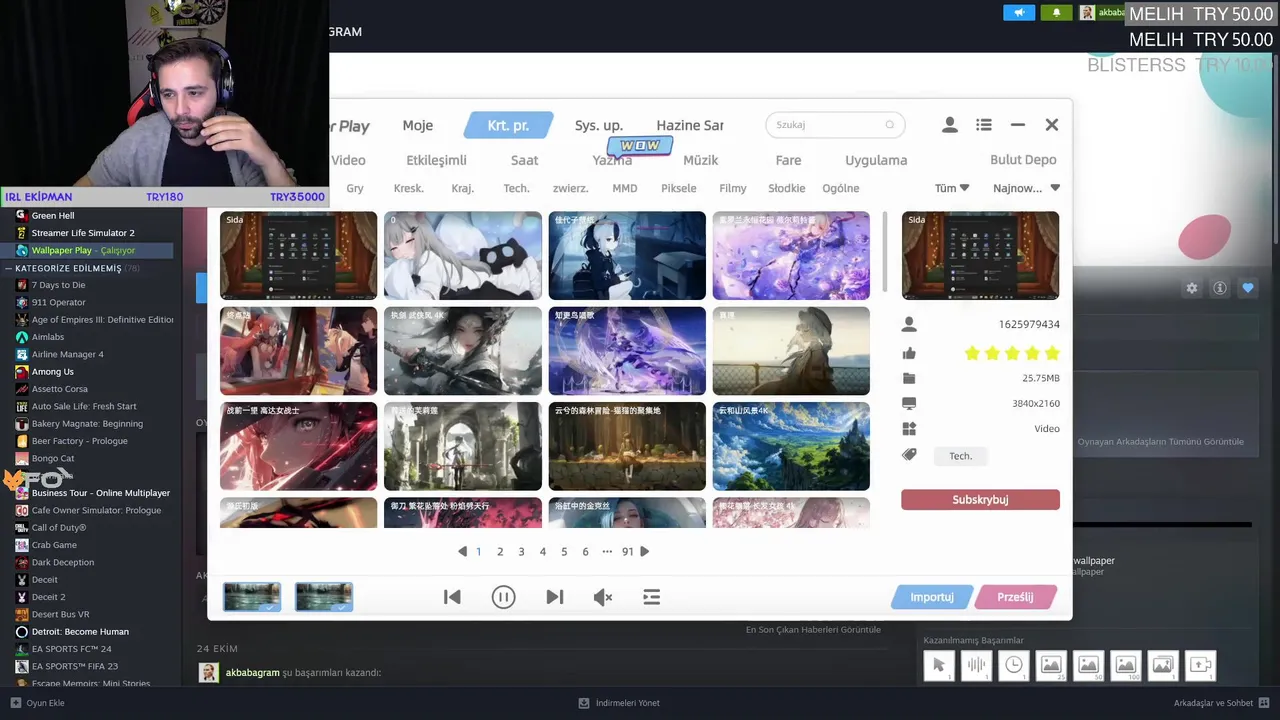Select the Saat type filter
This screenshot has width=1280, height=720.
pyautogui.click(x=525, y=160)
